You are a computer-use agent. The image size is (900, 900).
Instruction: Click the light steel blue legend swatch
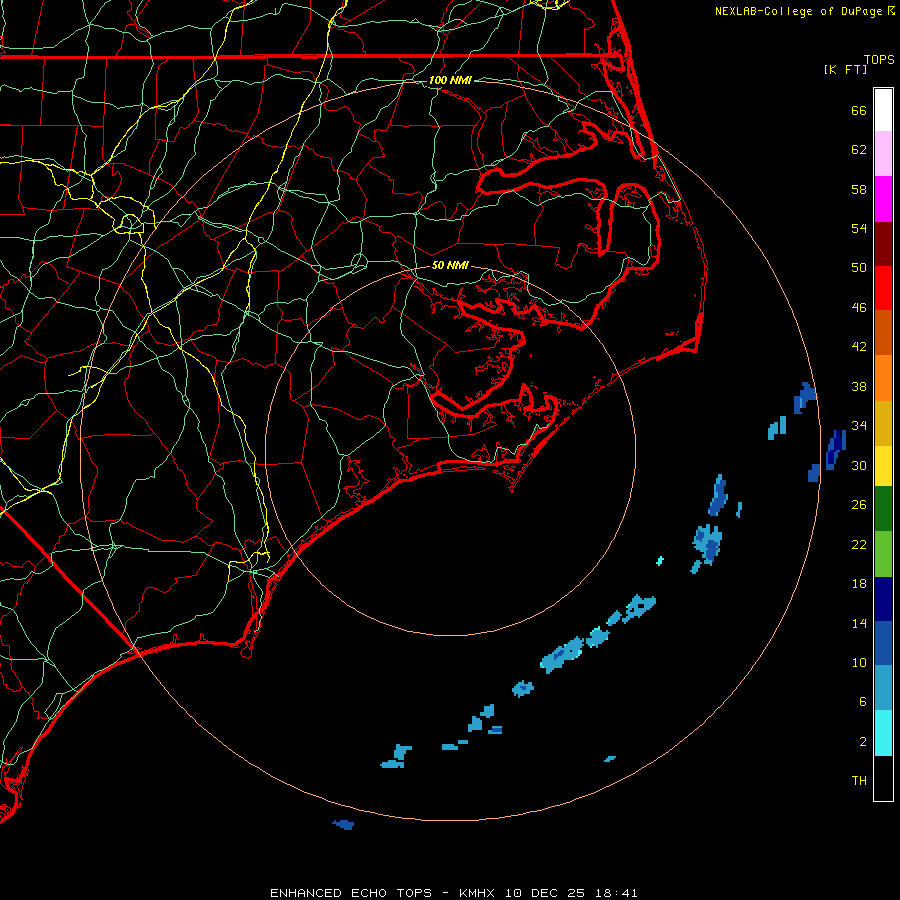pyautogui.click(x=883, y=688)
